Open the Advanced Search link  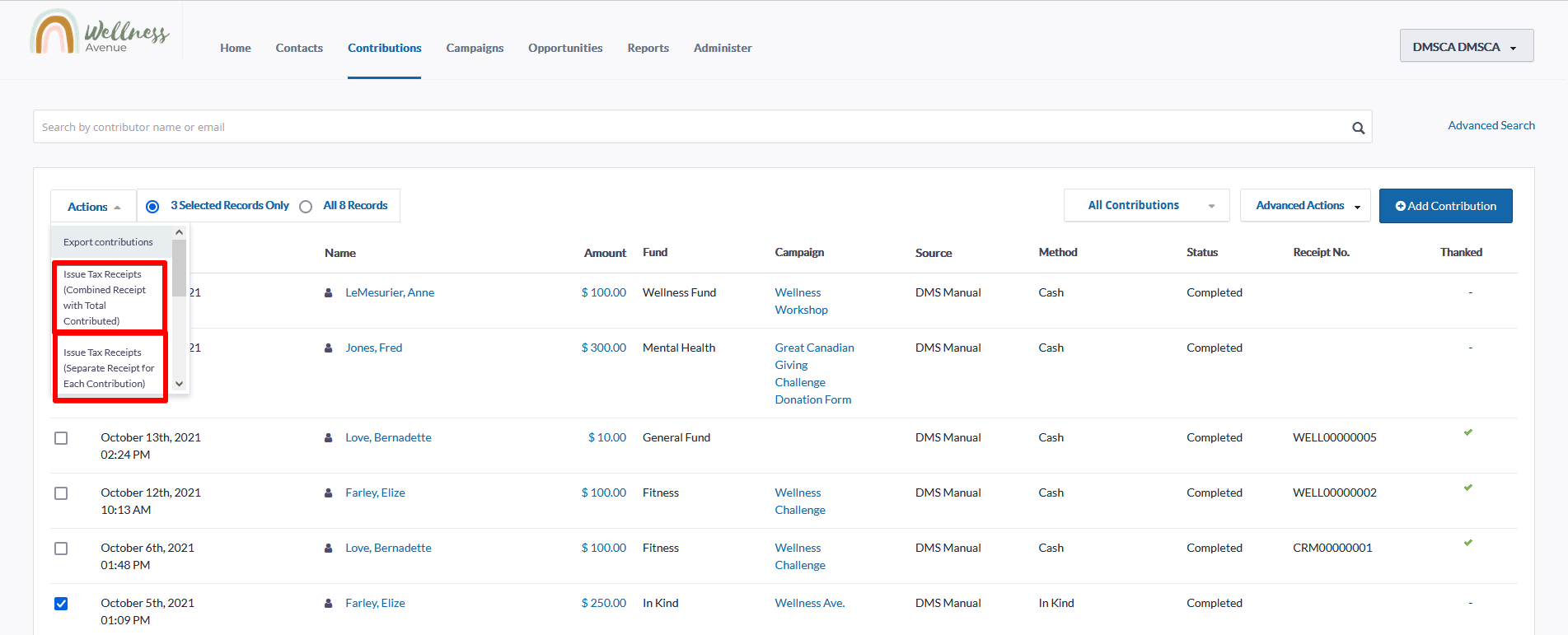(x=1491, y=125)
